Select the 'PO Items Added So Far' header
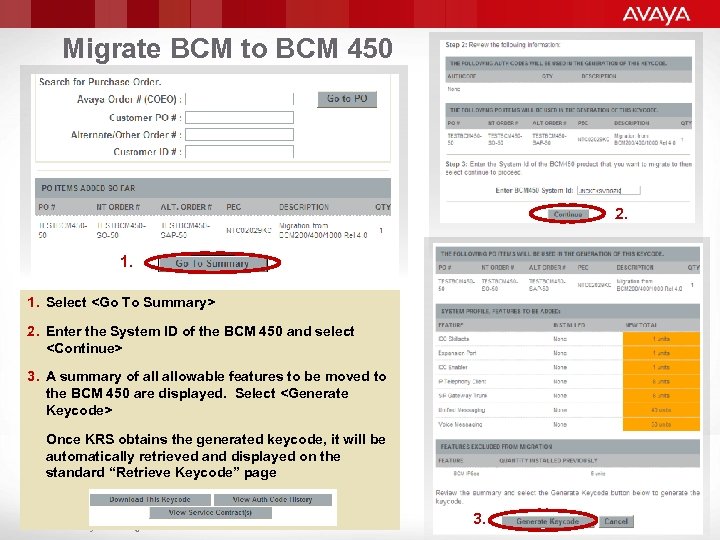720x540 pixels. (x=213, y=188)
